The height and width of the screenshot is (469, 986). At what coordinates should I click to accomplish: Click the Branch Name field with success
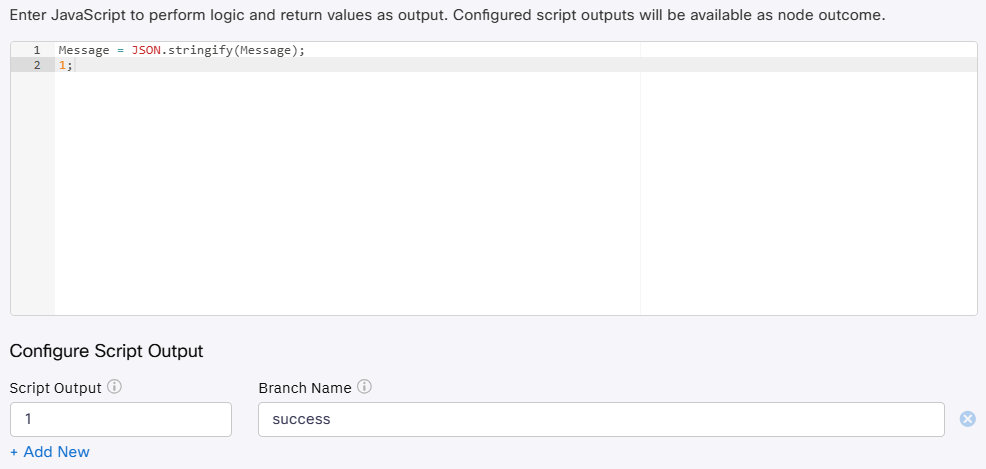tap(600, 419)
